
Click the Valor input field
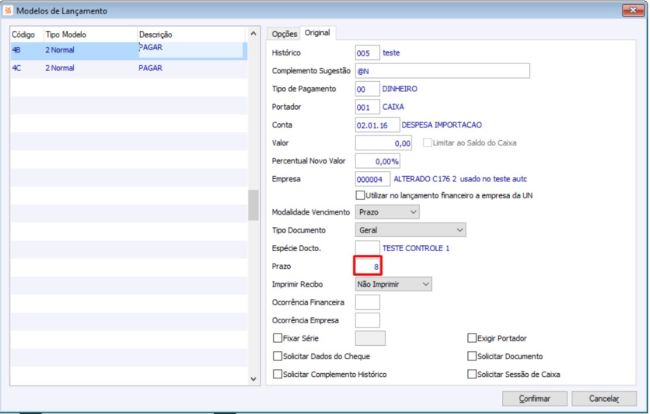[x=383, y=143]
